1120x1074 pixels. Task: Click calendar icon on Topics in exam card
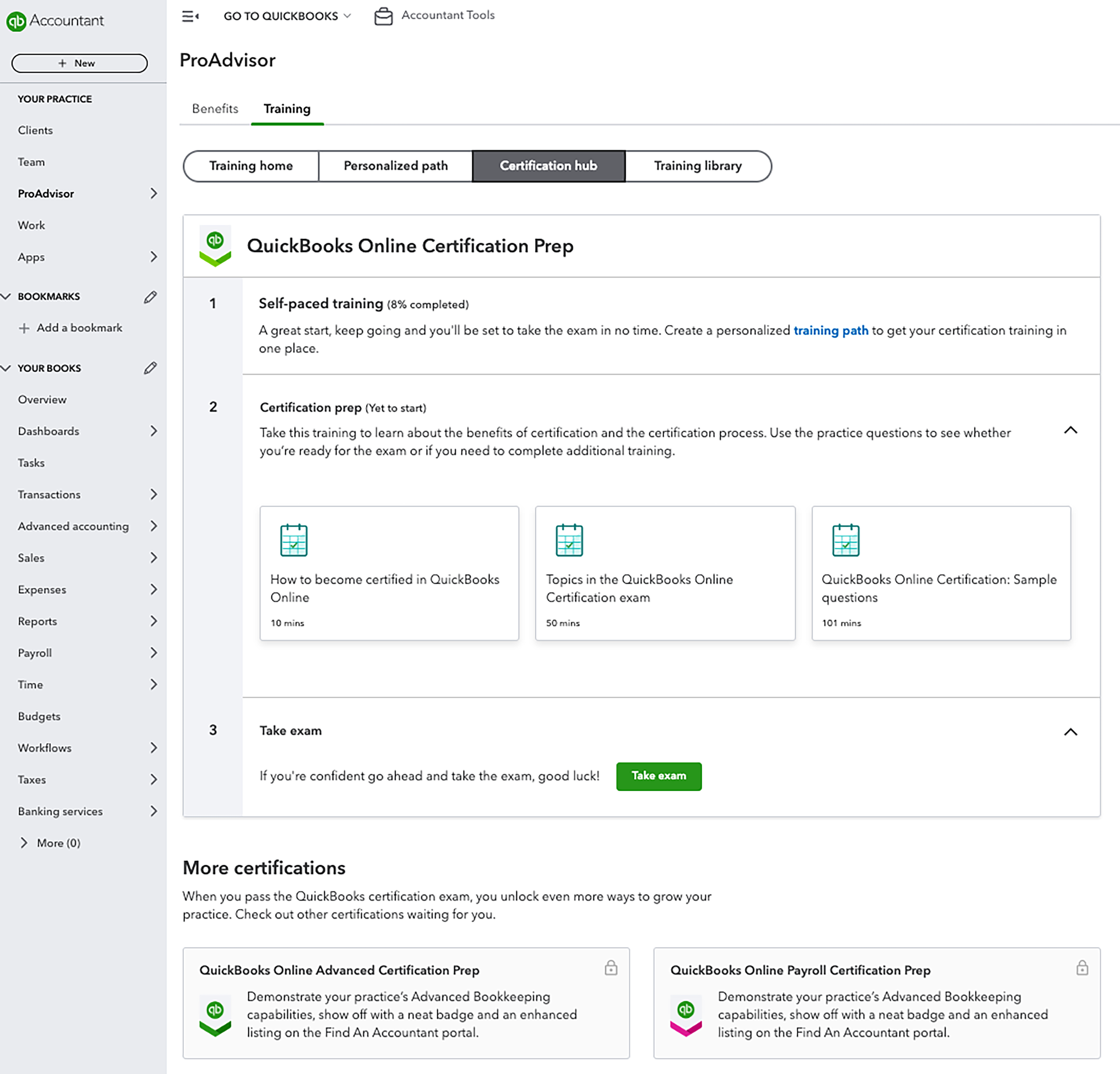569,540
